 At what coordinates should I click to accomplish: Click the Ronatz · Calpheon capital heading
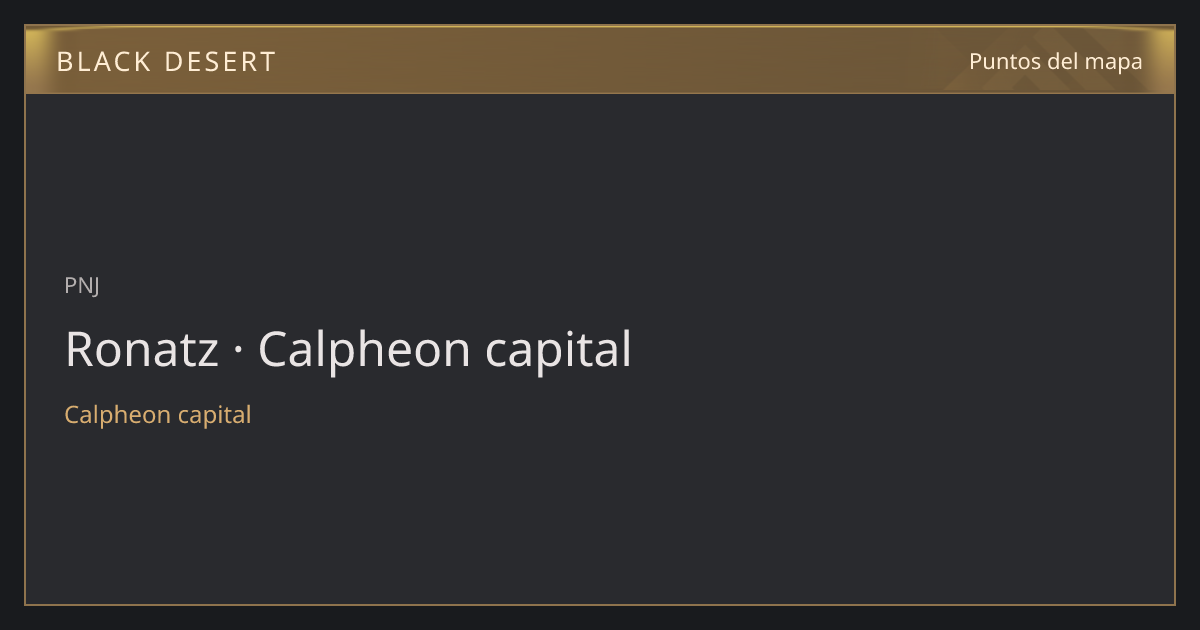click(x=348, y=350)
